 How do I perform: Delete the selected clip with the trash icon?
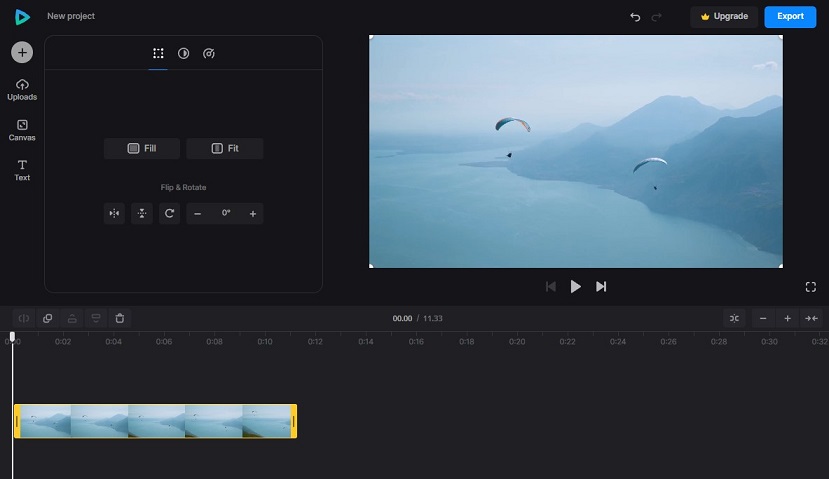120,318
